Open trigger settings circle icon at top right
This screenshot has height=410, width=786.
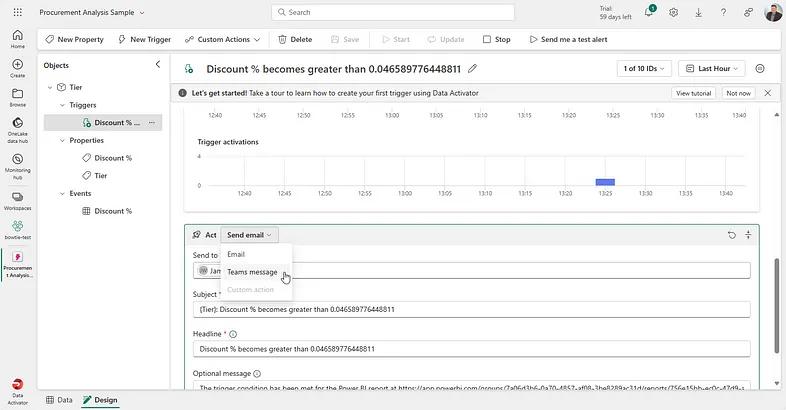click(760, 69)
